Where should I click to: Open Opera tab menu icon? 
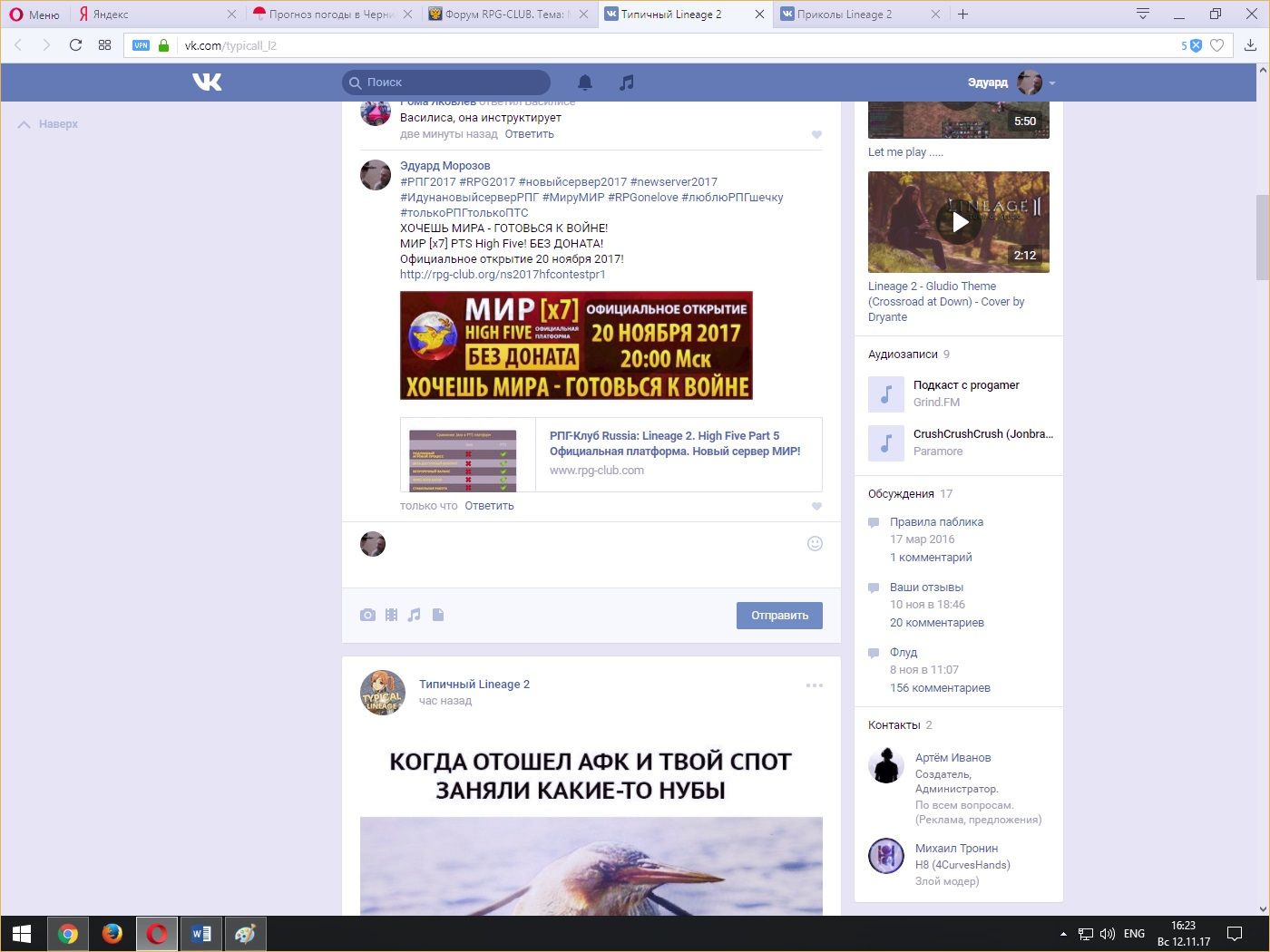[1143, 14]
